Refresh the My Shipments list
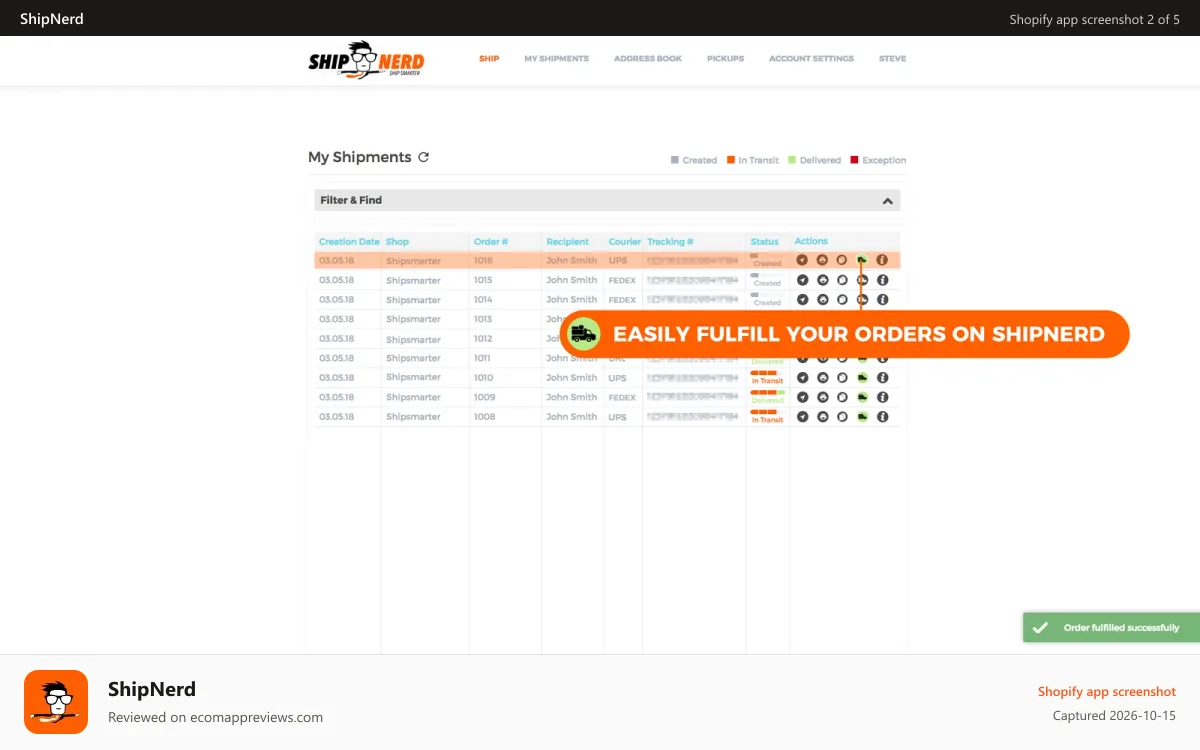The height and width of the screenshot is (750, 1200). [x=424, y=157]
